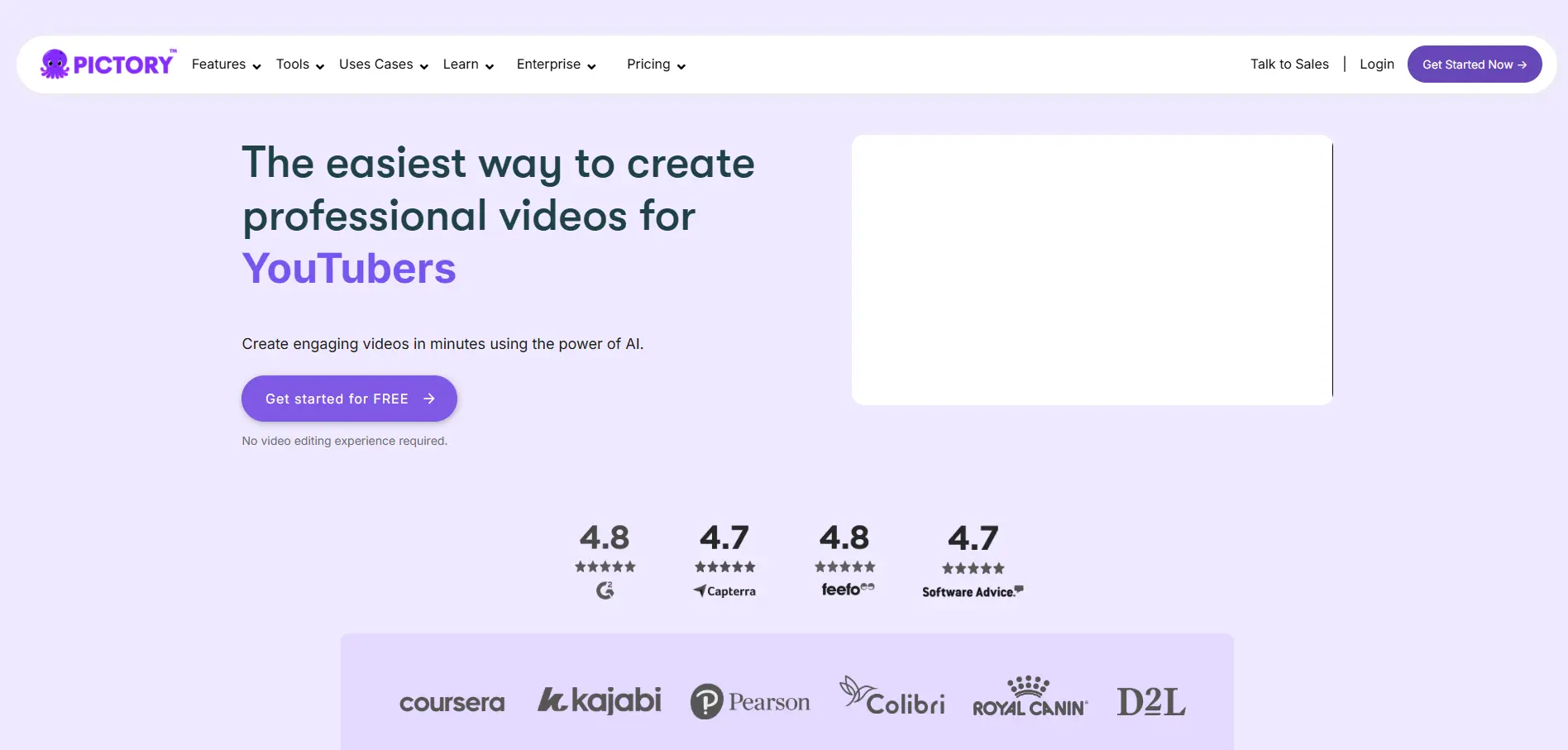Click the text 'No video editing experience required.'
This screenshot has width=1568, height=750.
point(345,441)
